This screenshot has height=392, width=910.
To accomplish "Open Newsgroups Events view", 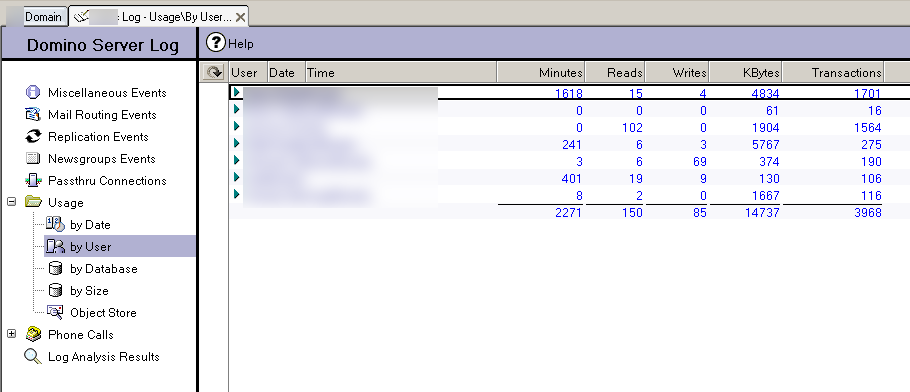I will pos(102,159).
